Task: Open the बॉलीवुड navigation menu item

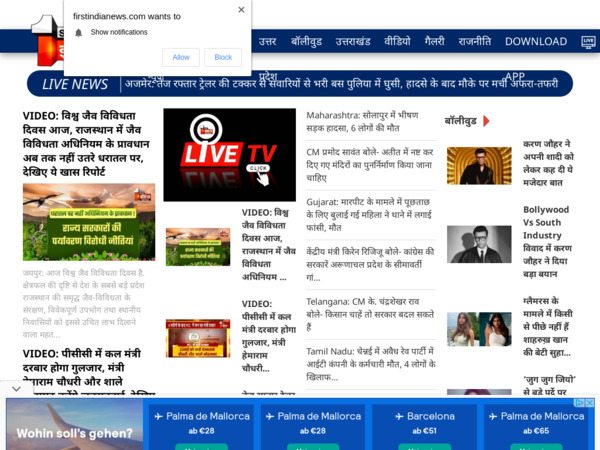Action: [x=306, y=41]
